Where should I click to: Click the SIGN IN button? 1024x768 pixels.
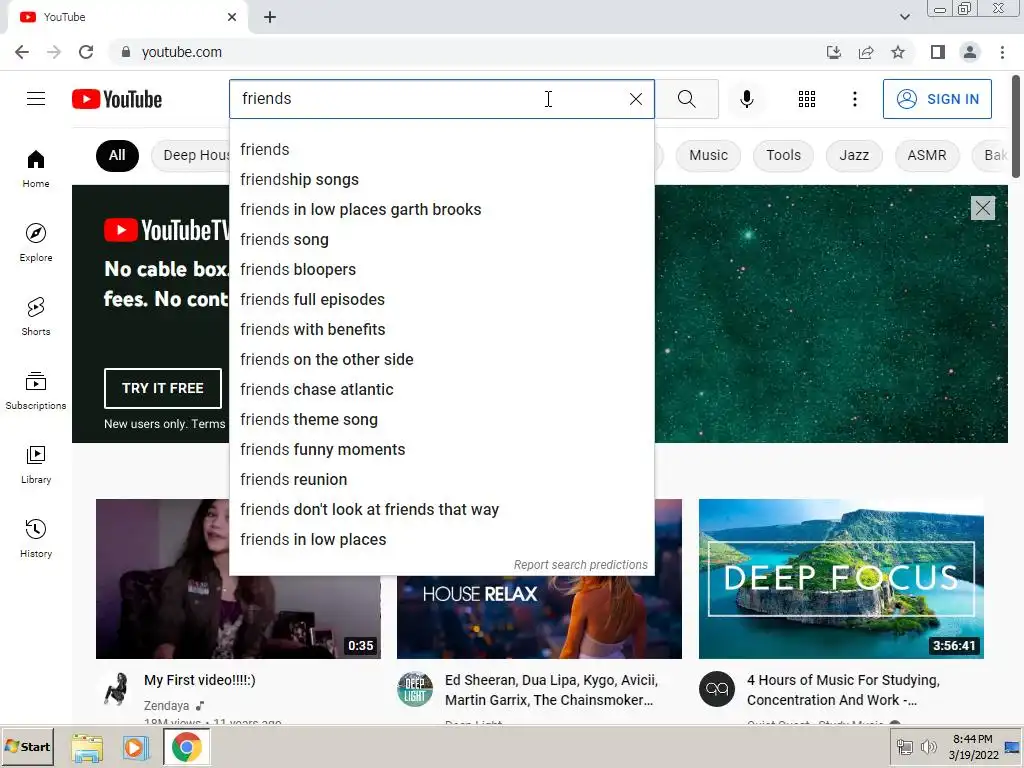click(x=937, y=99)
